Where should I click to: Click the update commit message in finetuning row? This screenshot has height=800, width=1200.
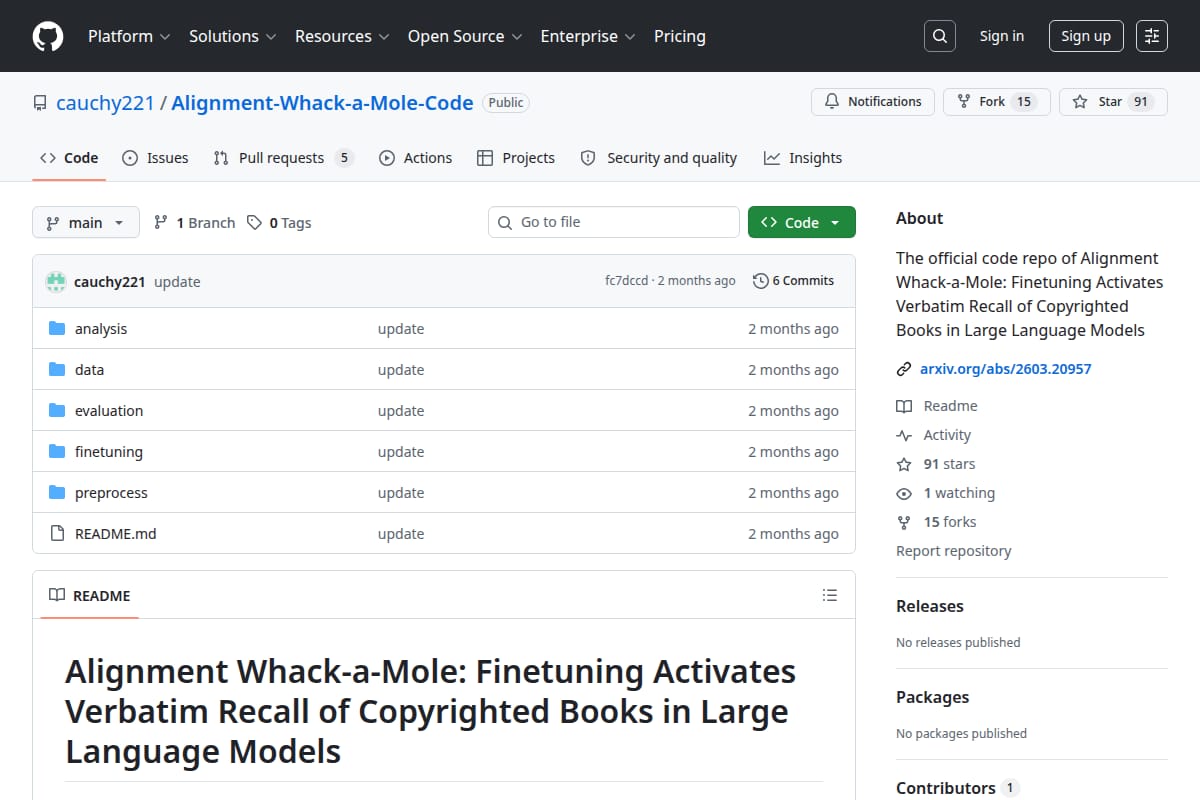(x=401, y=452)
